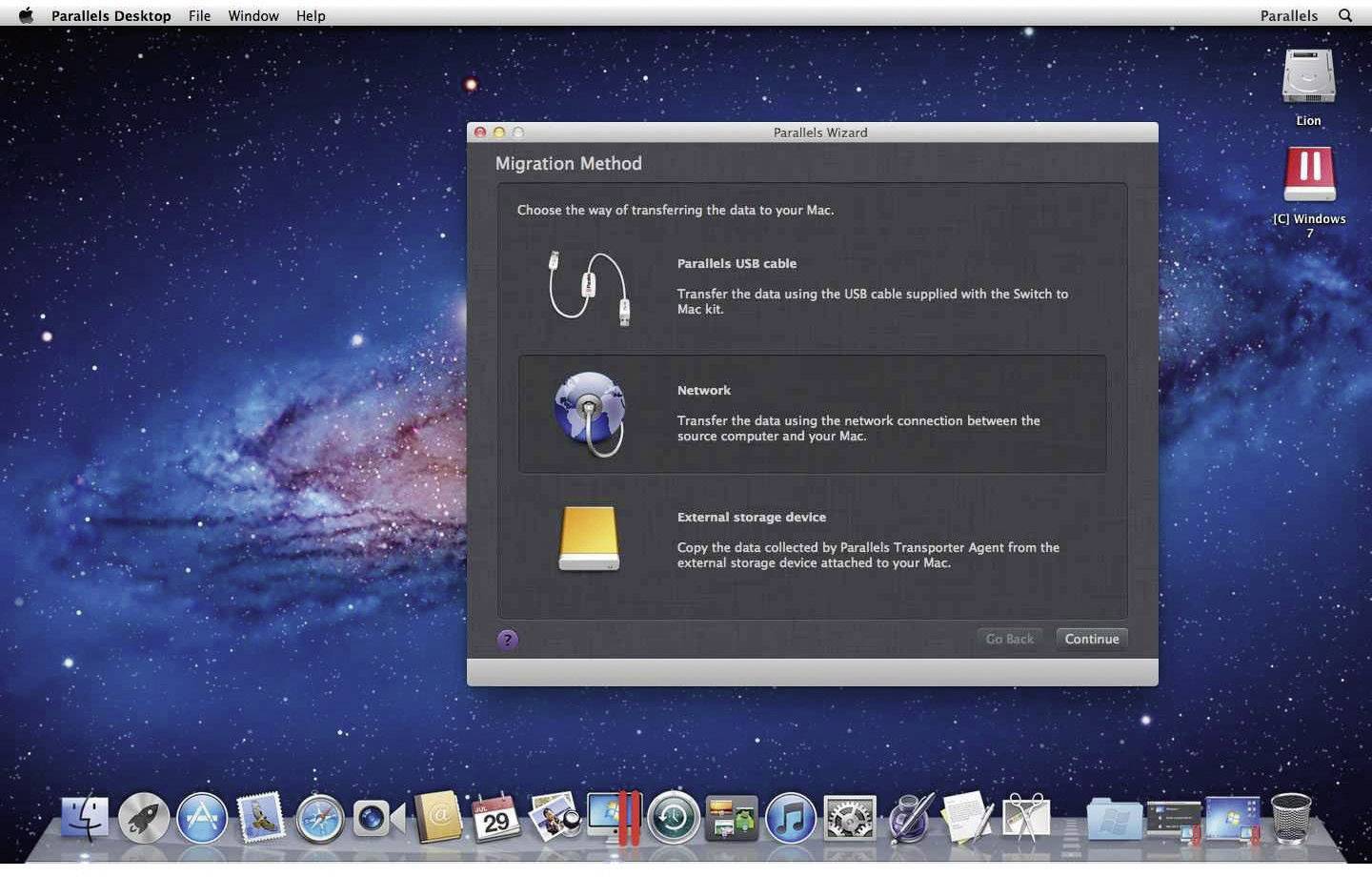Viewport: 1372px width, 877px height.
Task: Open the Help menu
Action: (x=311, y=15)
